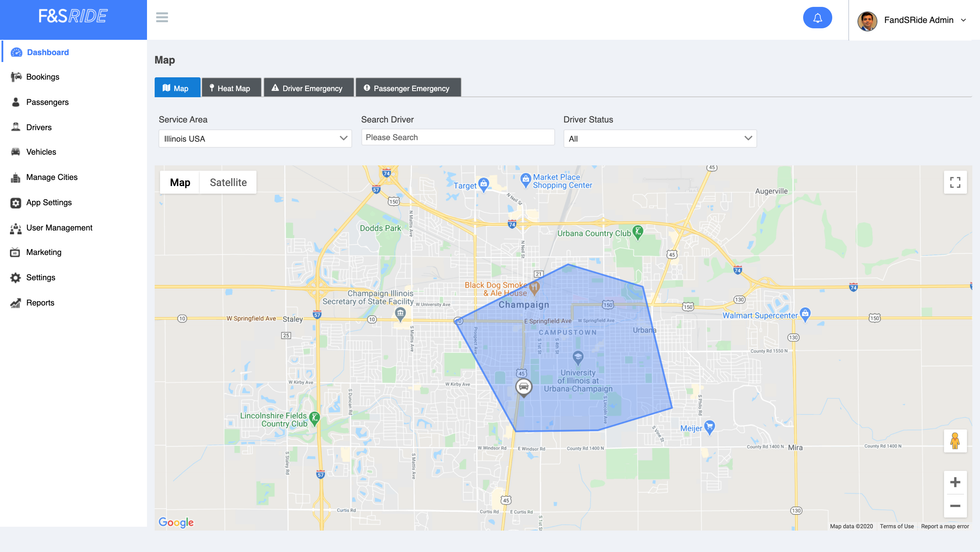This screenshot has height=552, width=980.
Task: Expand the Service Area dropdown
Action: [254, 139]
